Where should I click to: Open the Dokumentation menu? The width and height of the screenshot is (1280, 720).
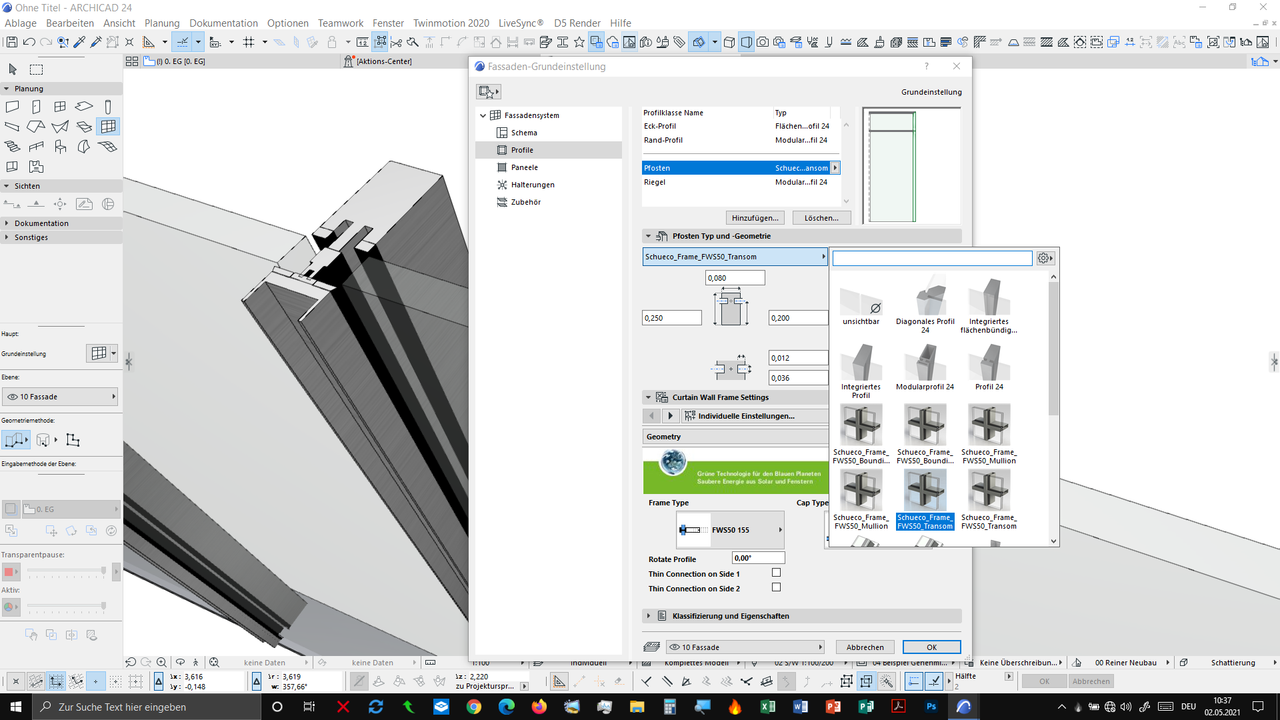pos(223,23)
